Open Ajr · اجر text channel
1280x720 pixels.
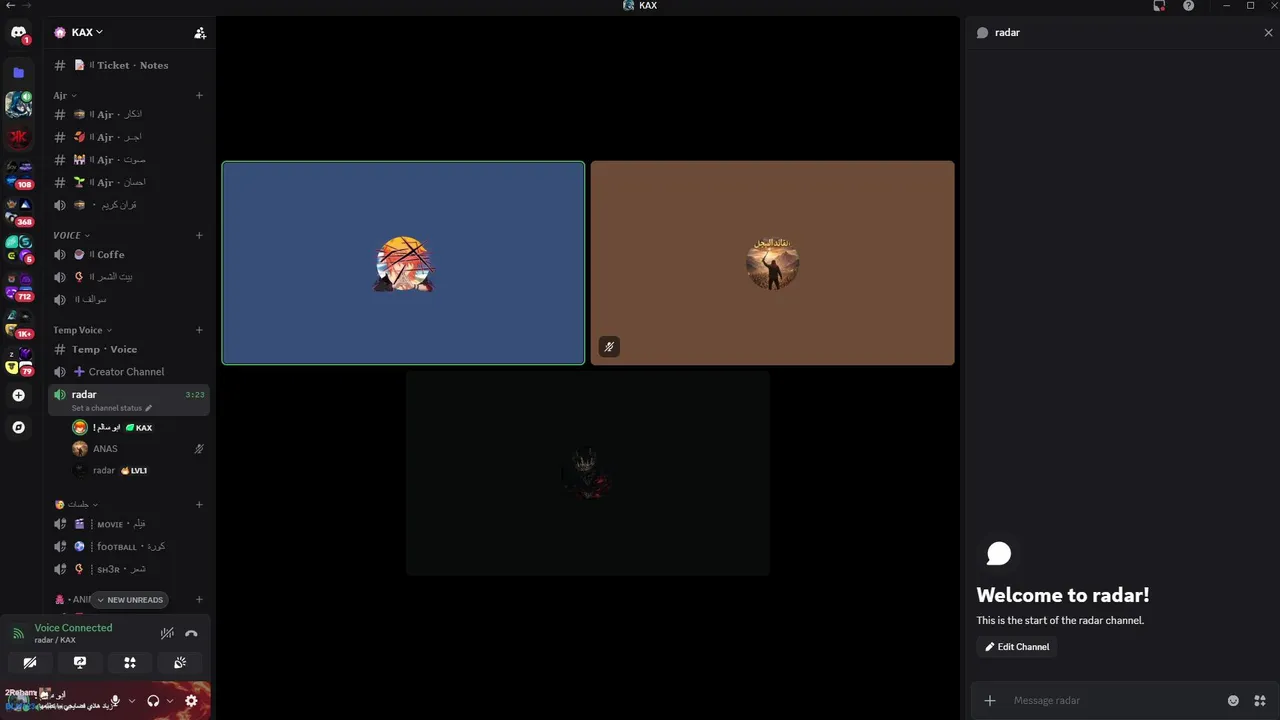(x=129, y=137)
